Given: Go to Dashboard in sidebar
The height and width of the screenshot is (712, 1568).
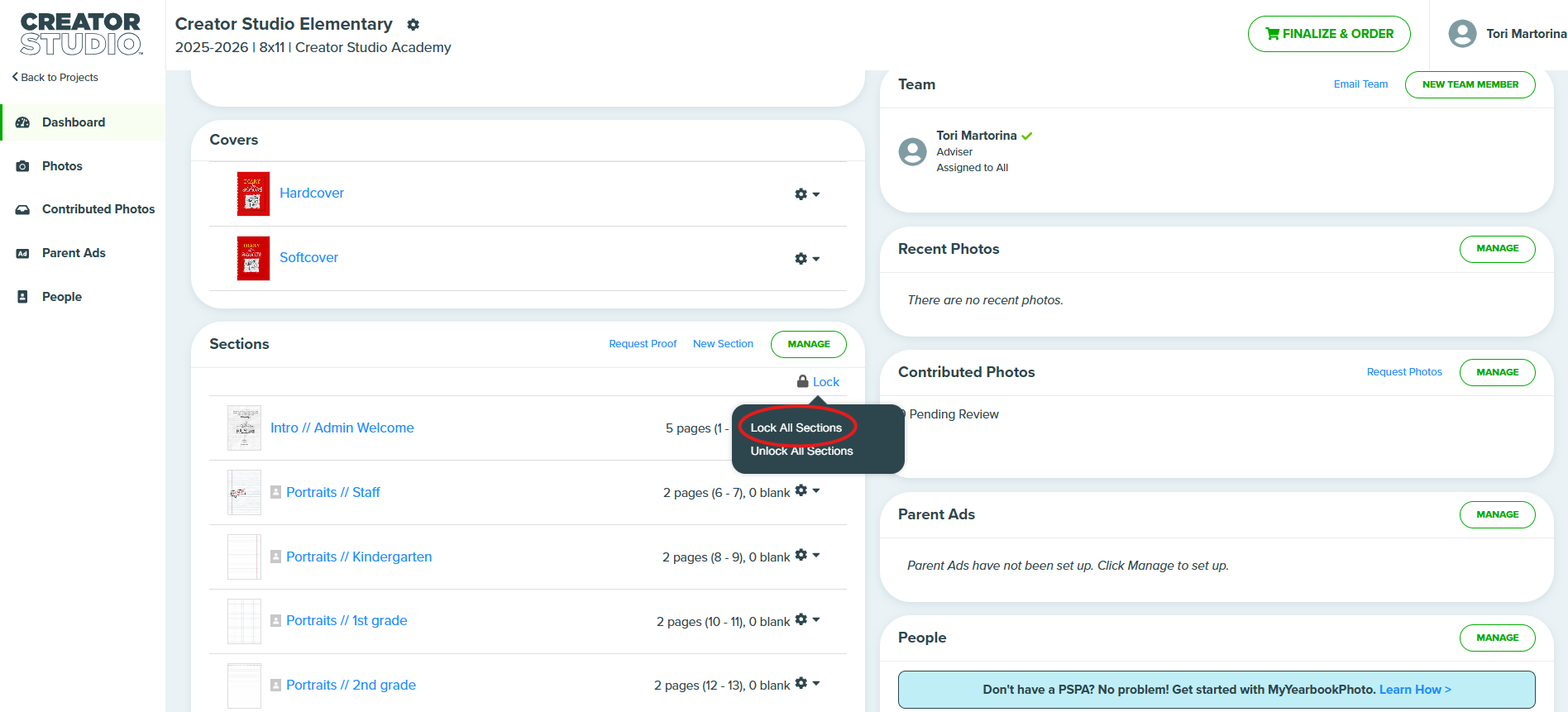Looking at the screenshot, I should point(74,122).
